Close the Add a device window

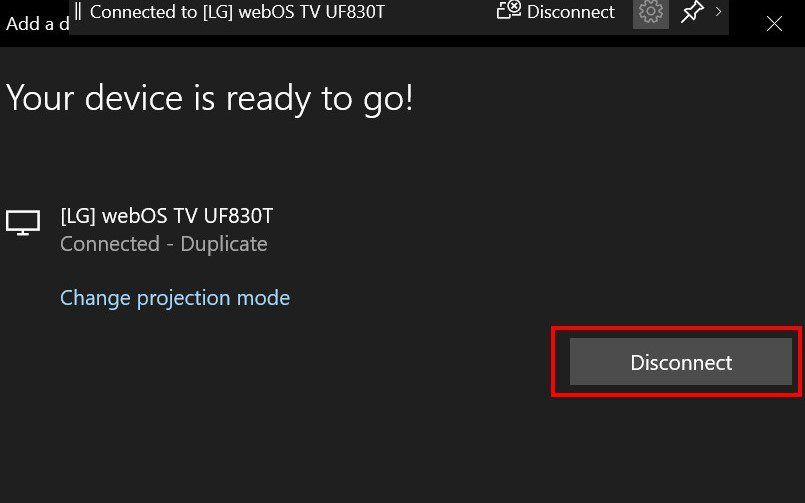[774, 23]
